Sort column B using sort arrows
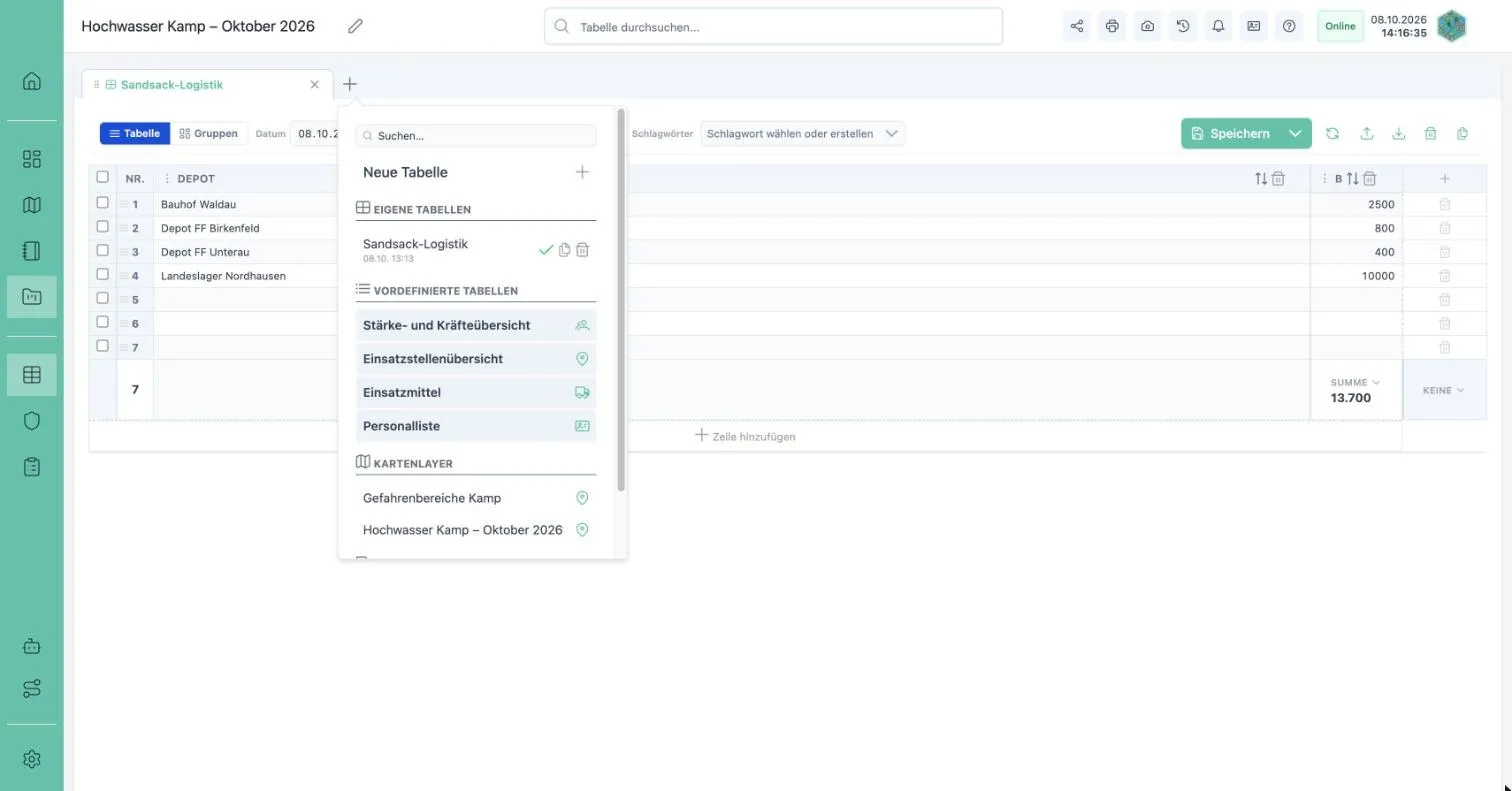This screenshot has width=1512, height=791. coord(1352,179)
